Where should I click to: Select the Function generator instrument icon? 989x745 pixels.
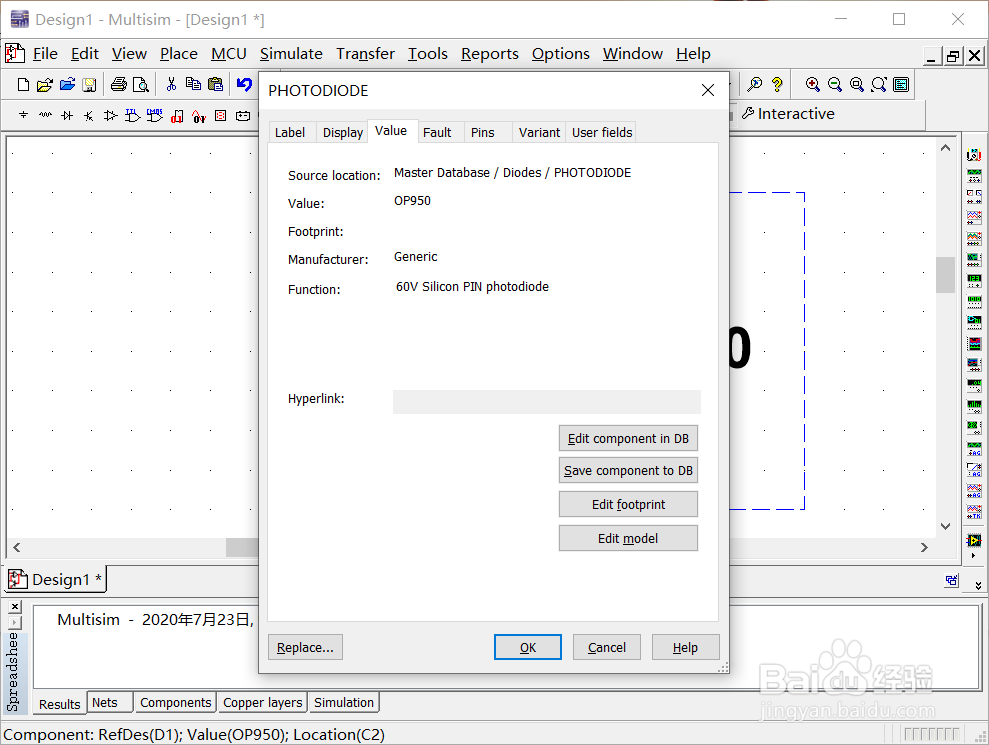click(x=974, y=175)
